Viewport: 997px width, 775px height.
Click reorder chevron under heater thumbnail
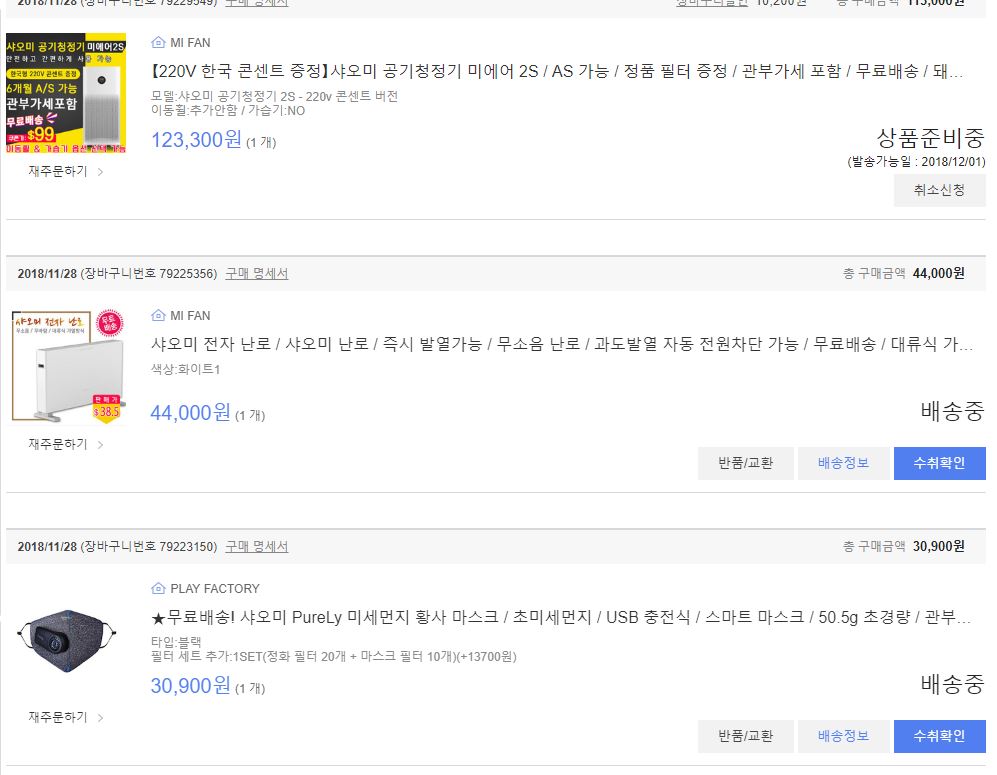100,444
